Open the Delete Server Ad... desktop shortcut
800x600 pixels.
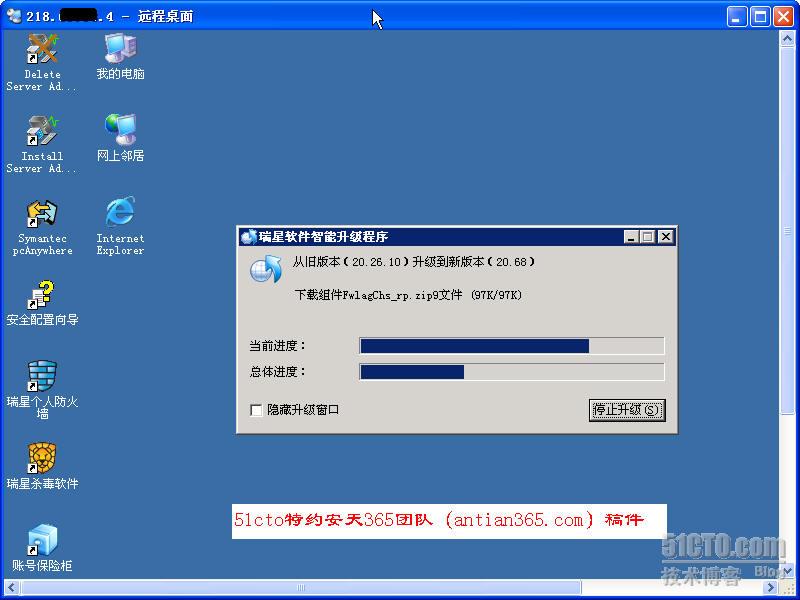coord(42,63)
